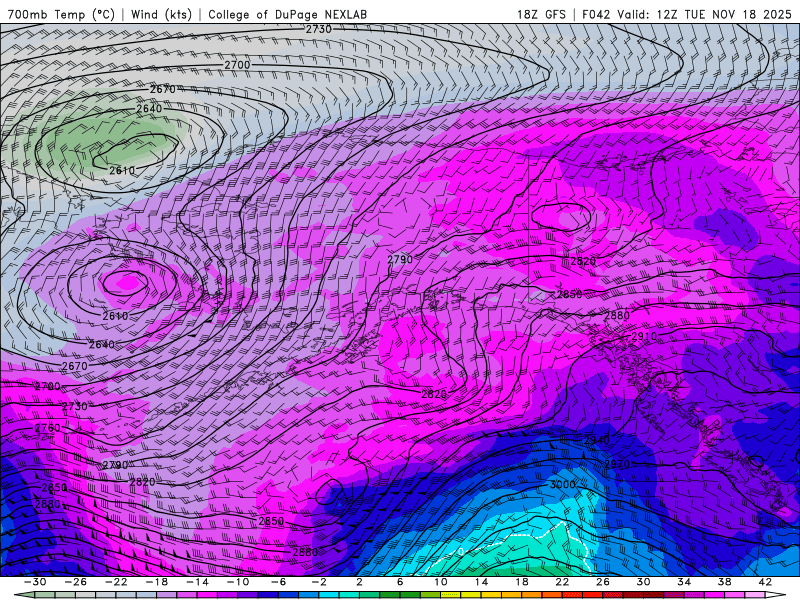The height and width of the screenshot is (600, 800).
Task: Click the 2850 label between 2820 and 2880 near 2910
Action: [569, 294]
